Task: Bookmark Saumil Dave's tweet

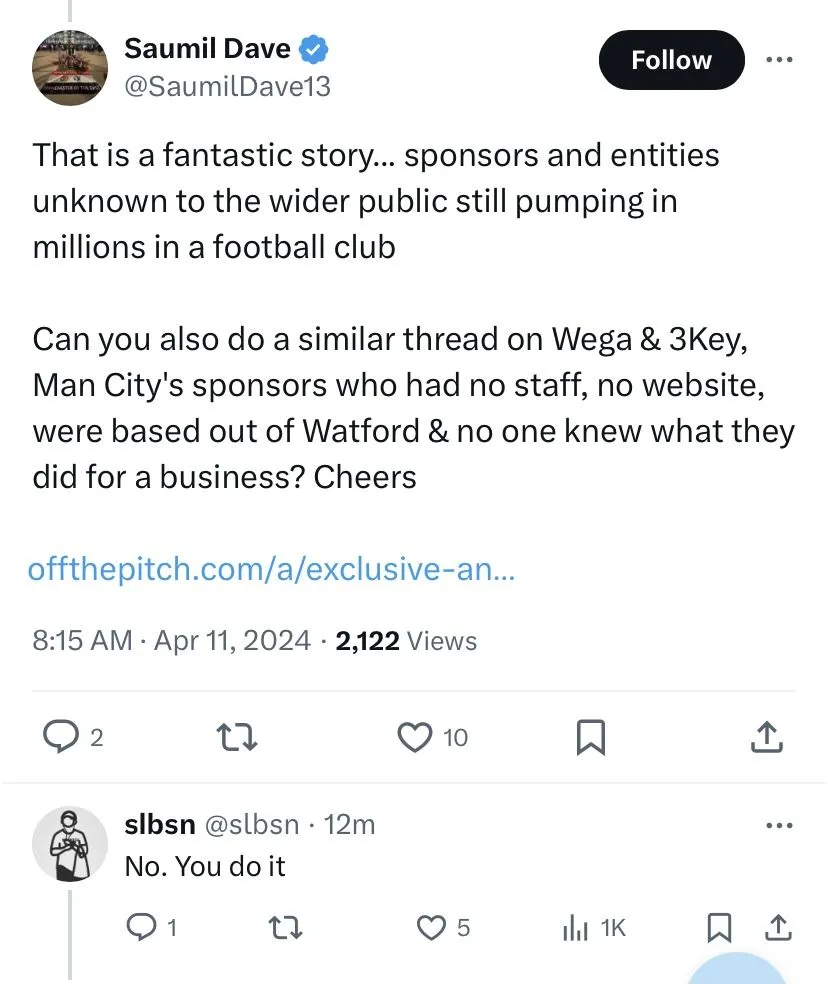Action: click(x=590, y=738)
